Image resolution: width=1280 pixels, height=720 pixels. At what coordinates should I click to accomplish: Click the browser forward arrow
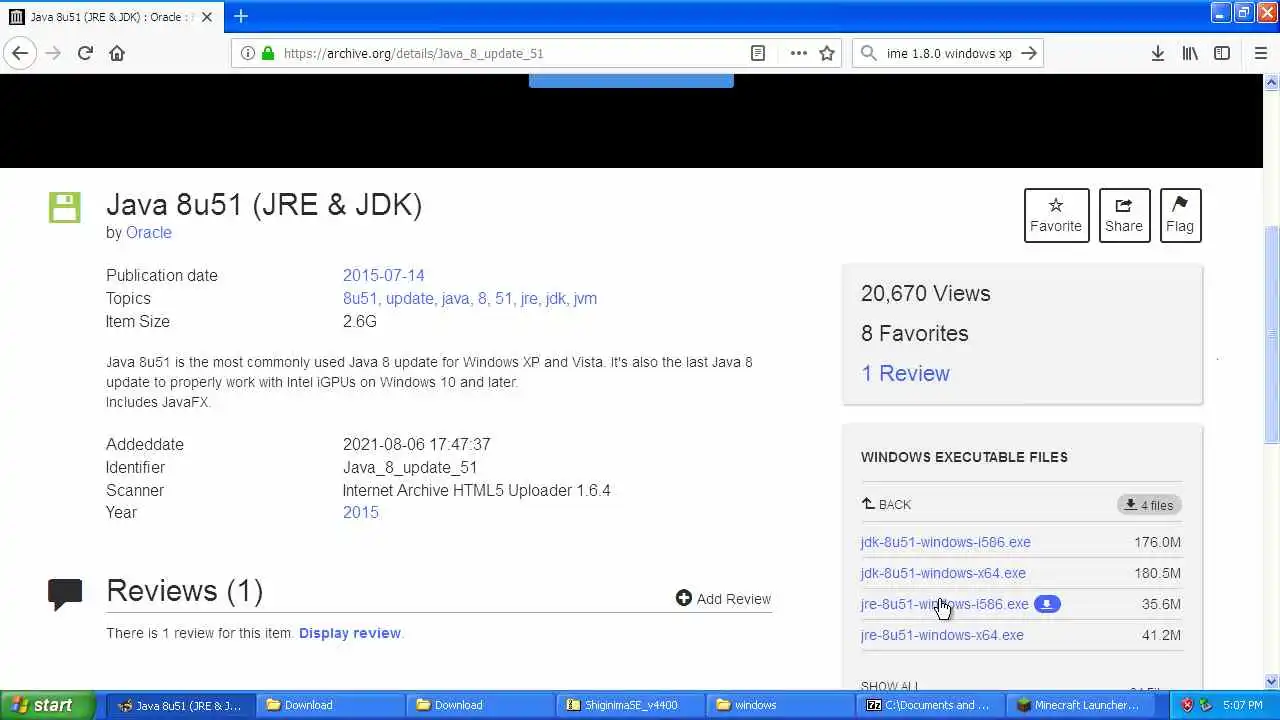click(53, 53)
